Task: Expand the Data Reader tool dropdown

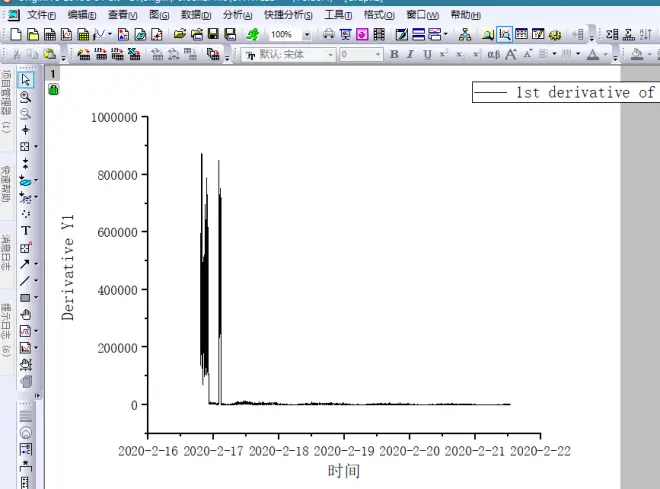Action: point(36,146)
